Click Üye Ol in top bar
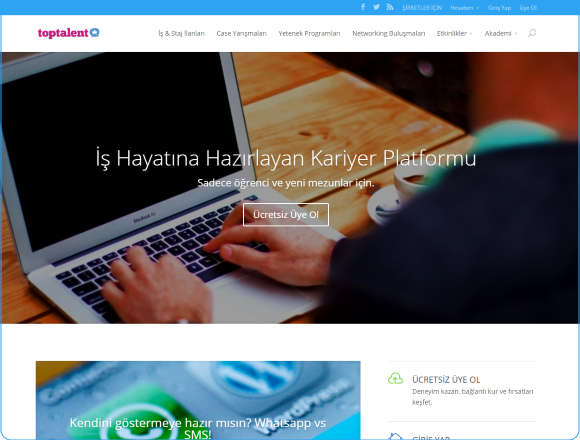The width and height of the screenshot is (580, 440). (528, 8)
